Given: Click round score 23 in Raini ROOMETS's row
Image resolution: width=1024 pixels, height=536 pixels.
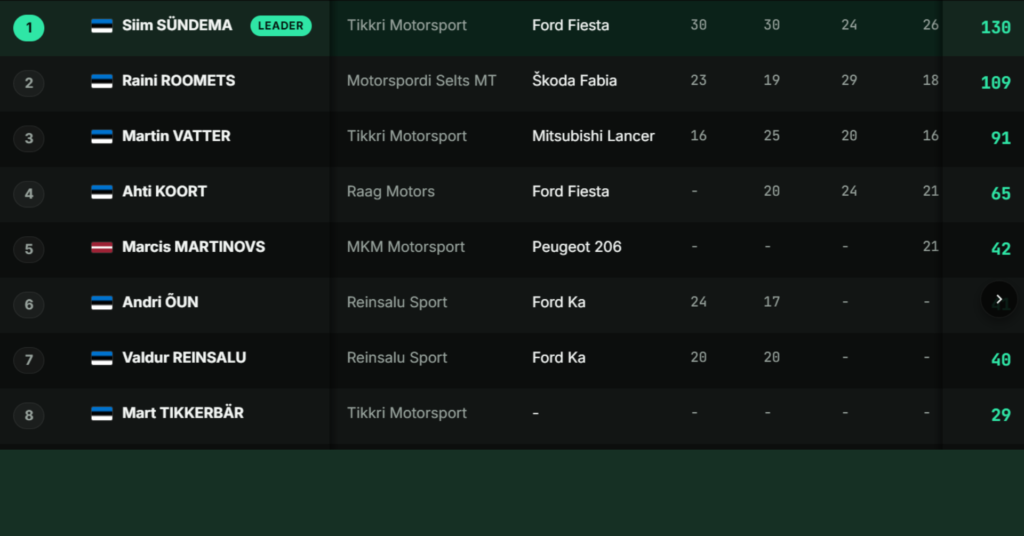Looking at the screenshot, I should tap(699, 80).
